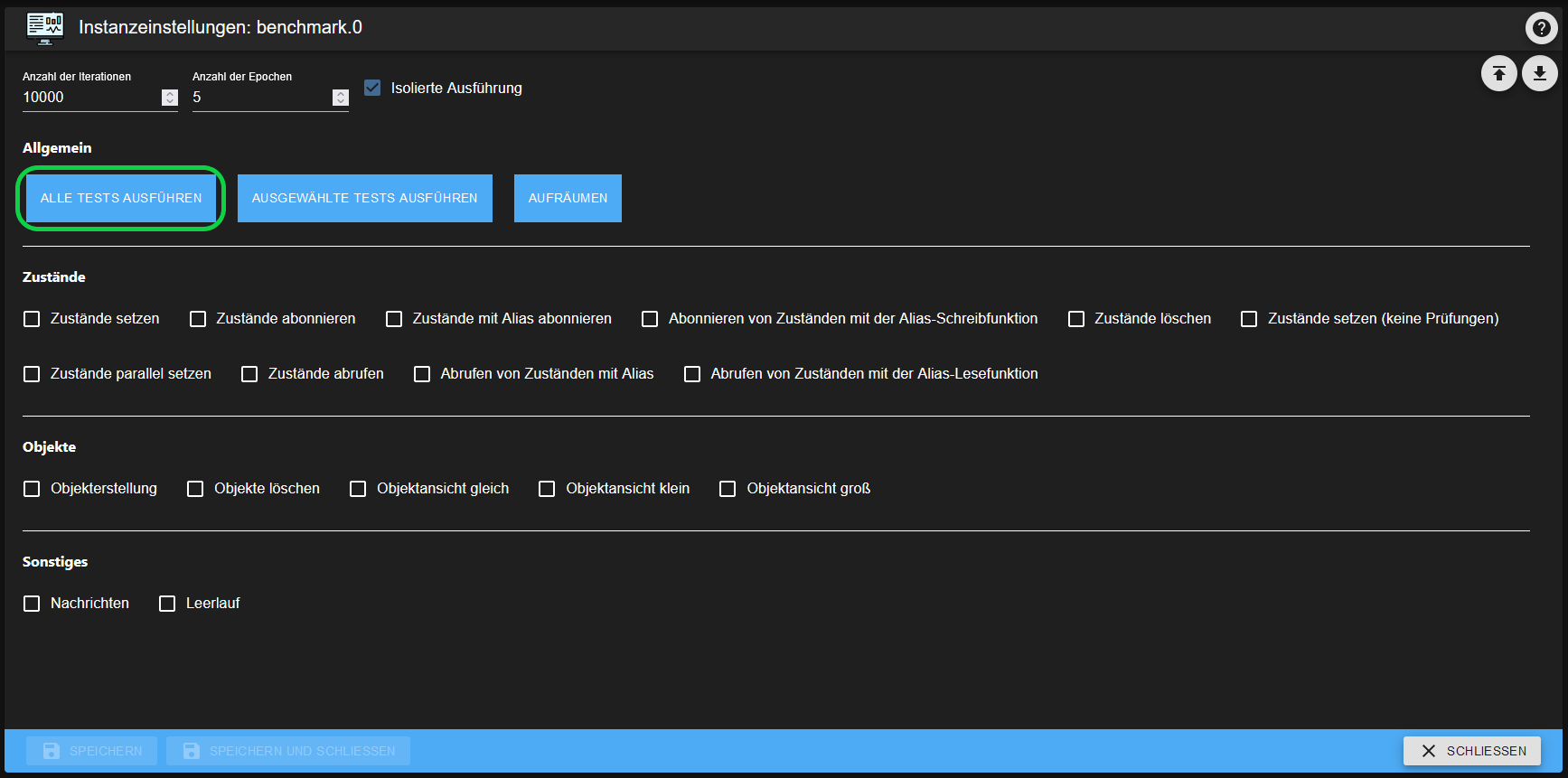Open the help question mark icon
This screenshot has height=778, width=1568.
point(1541,28)
